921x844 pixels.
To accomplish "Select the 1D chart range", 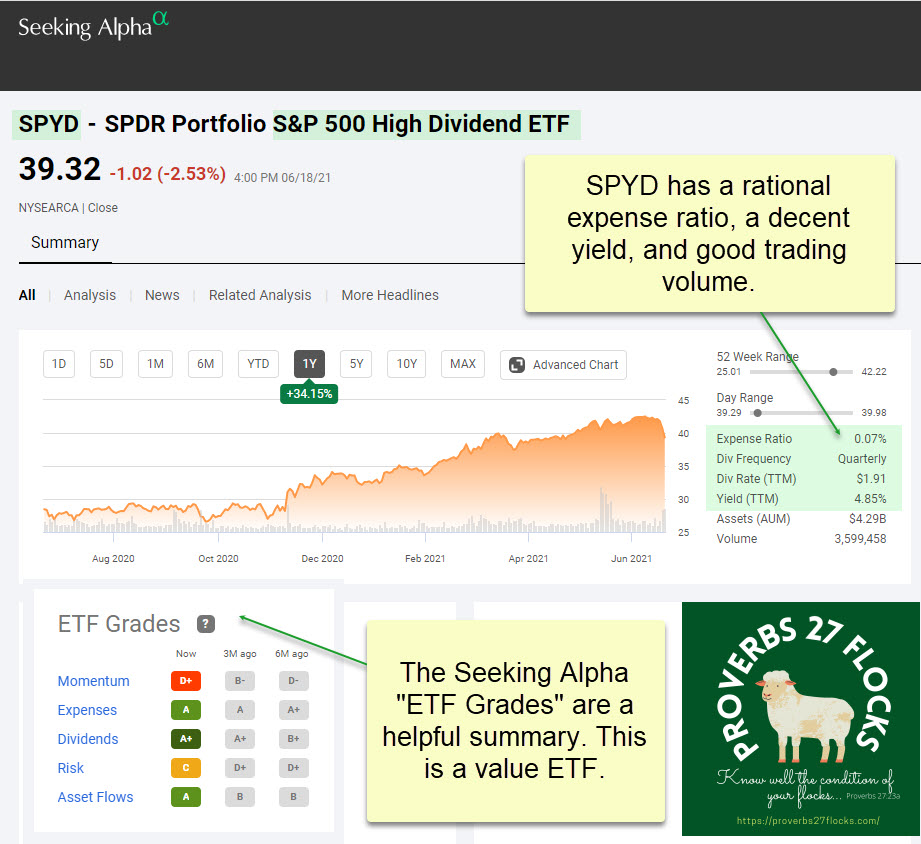I will point(59,364).
